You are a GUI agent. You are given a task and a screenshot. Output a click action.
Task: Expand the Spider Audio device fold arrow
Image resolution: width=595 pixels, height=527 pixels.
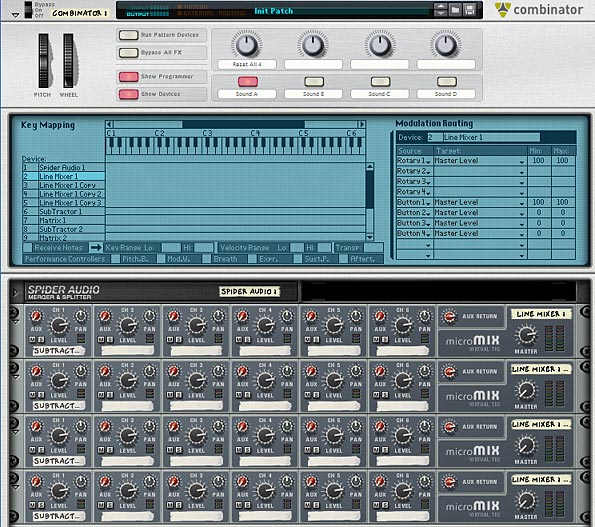16,293
